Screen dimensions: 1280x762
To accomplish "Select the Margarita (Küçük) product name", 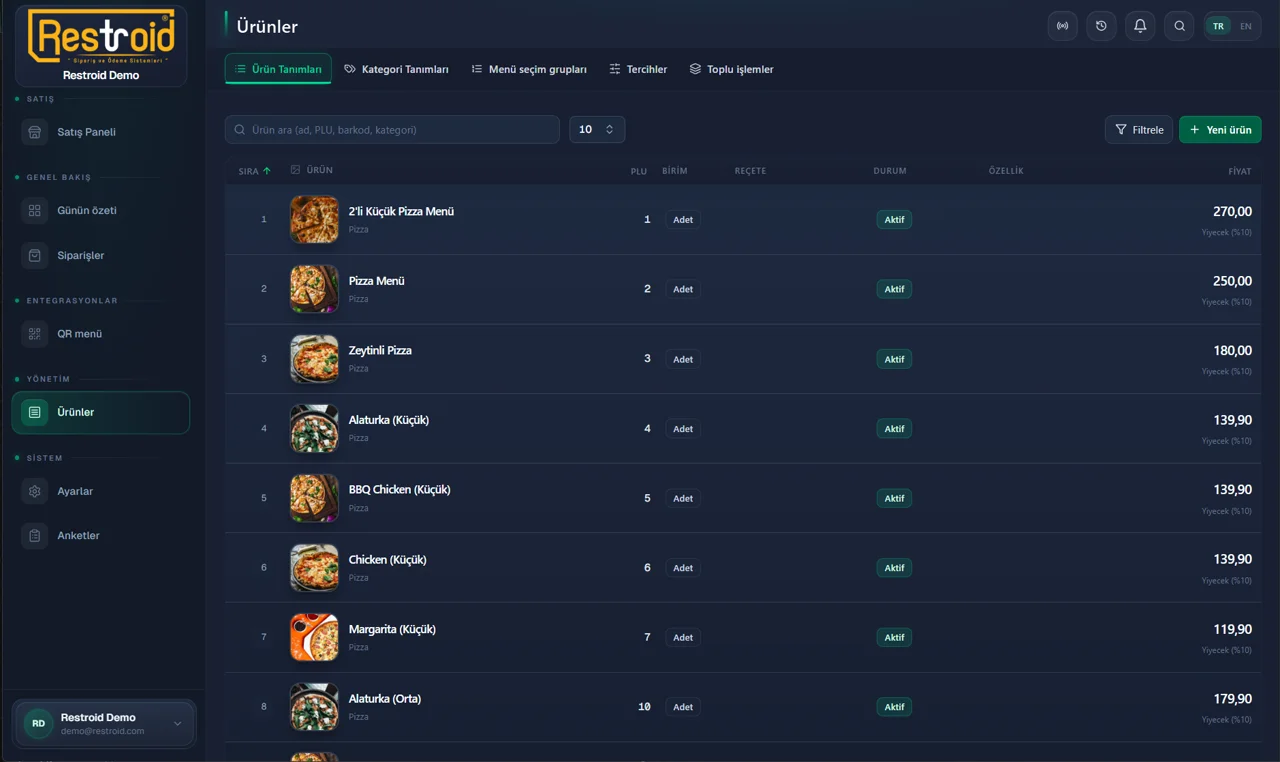I will click(392, 630).
